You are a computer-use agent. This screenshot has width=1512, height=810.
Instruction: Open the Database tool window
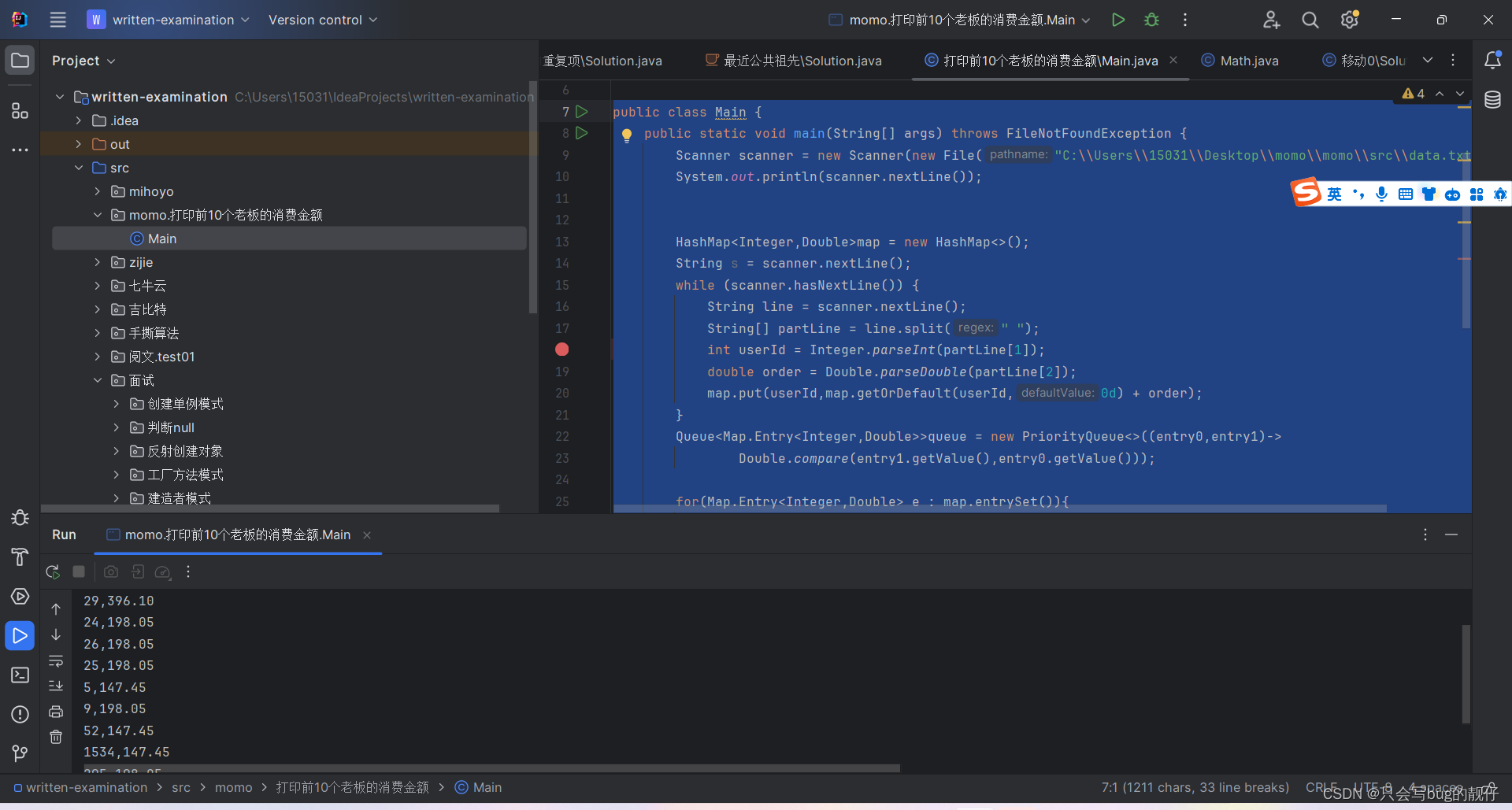click(1492, 99)
